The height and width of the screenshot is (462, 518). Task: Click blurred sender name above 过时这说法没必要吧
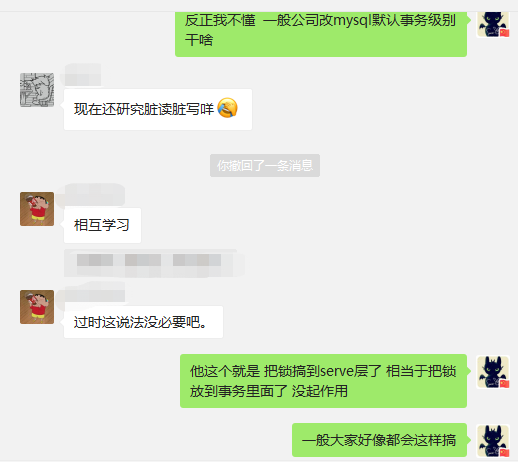(94, 293)
